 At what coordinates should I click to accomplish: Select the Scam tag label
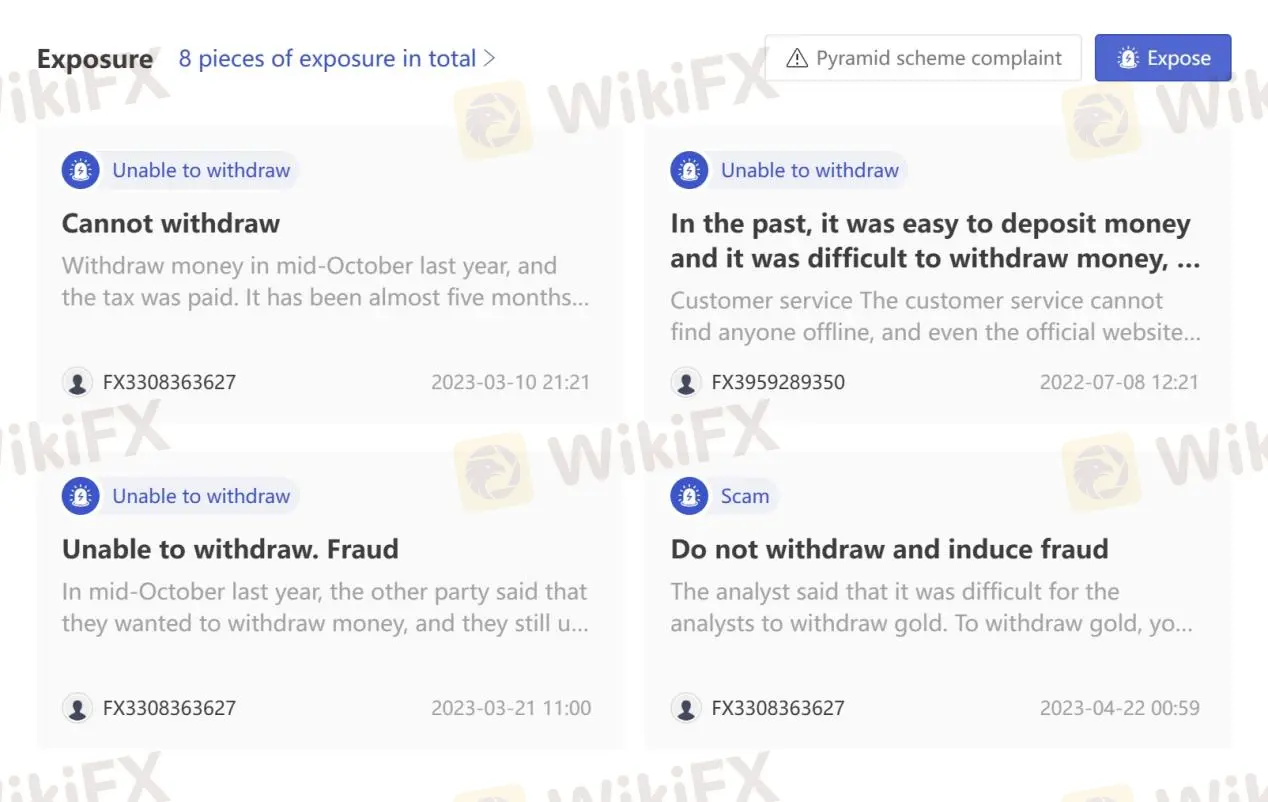747,496
